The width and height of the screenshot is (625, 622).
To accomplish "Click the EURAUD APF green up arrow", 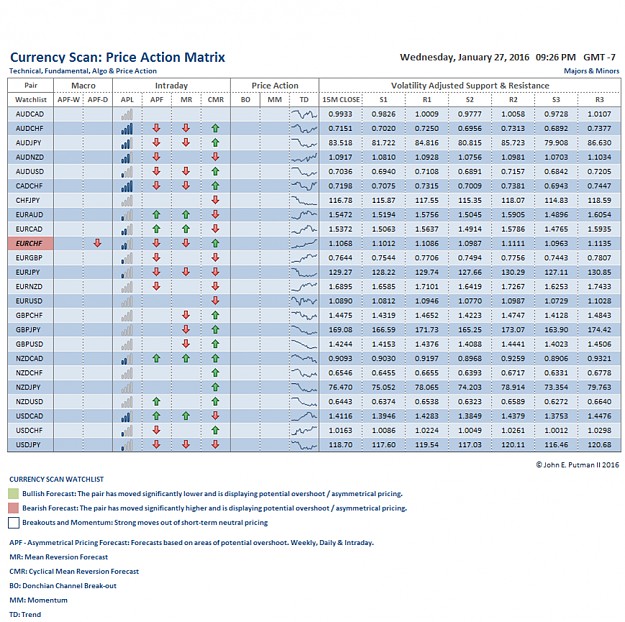I will click(x=156, y=215).
